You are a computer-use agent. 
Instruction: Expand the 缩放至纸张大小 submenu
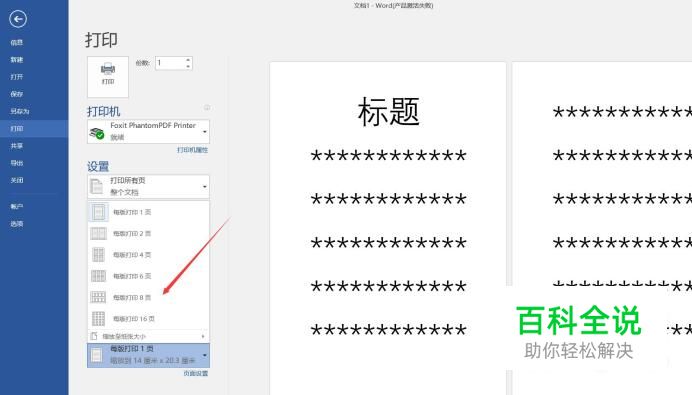(148, 336)
